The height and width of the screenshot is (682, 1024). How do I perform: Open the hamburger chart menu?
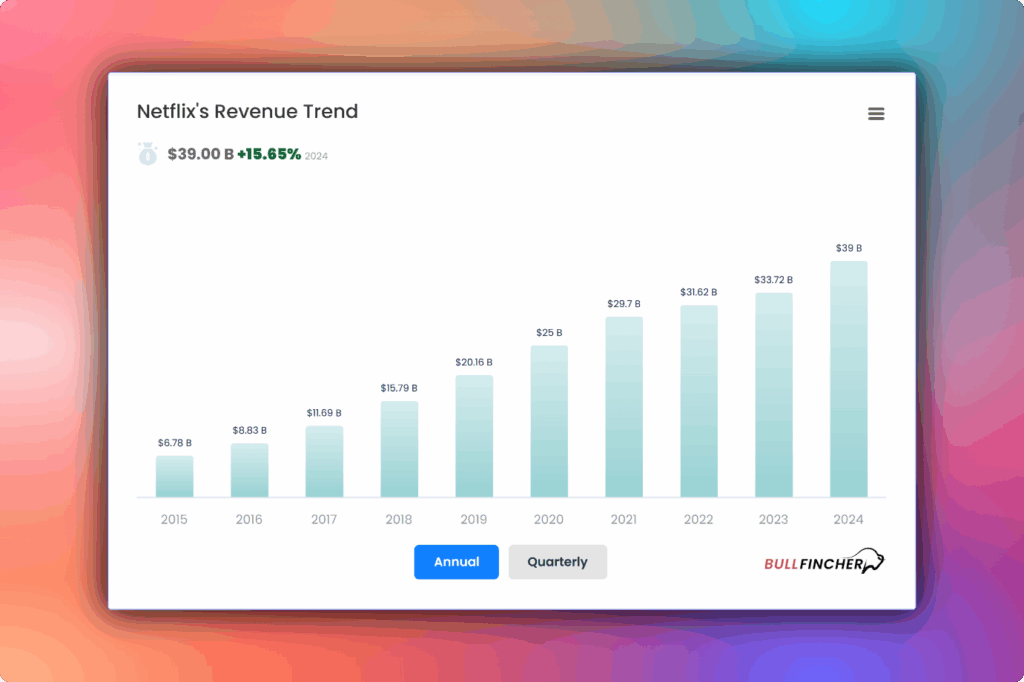pos(876,114)
